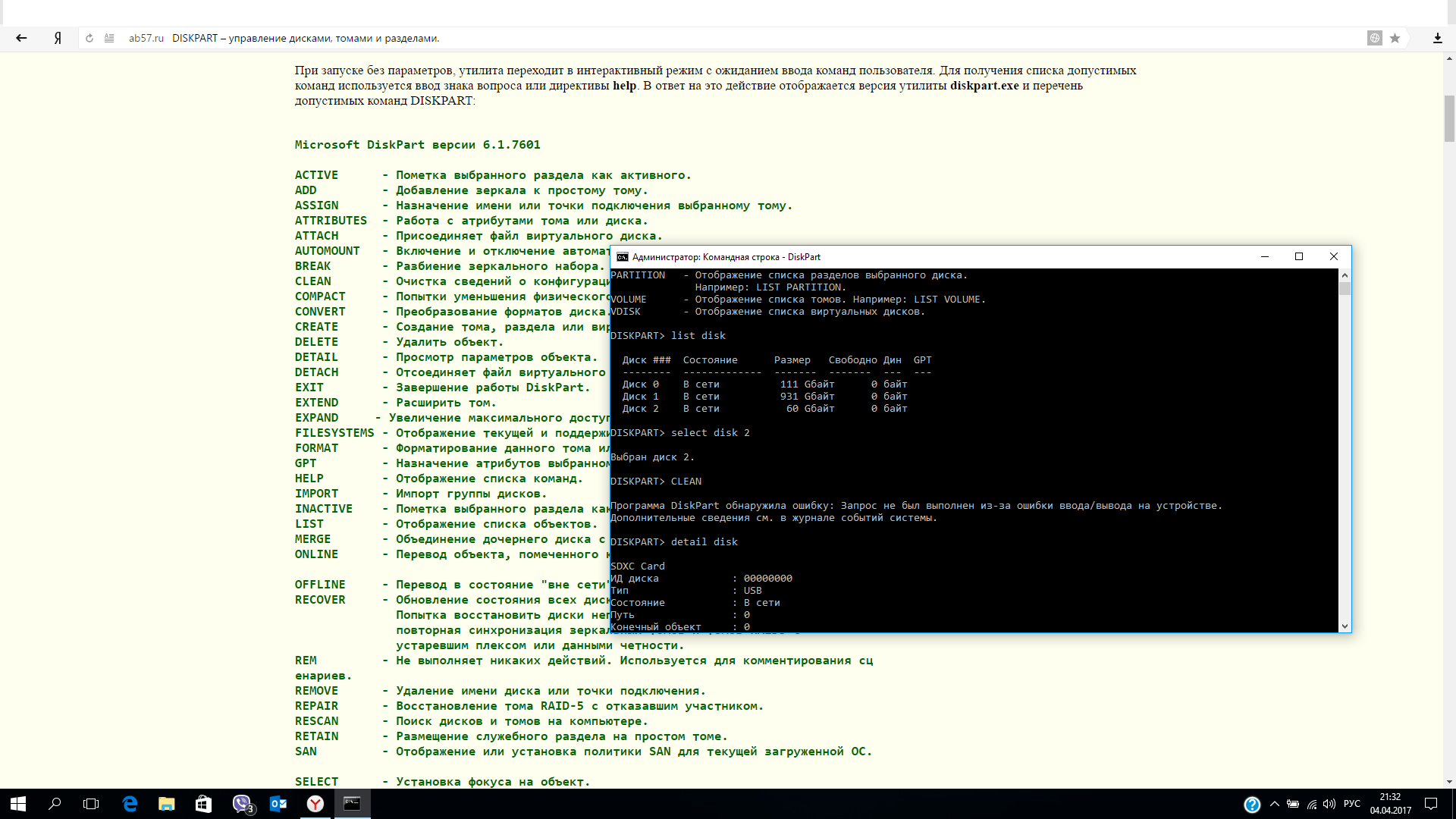Open volume control in system tray
This screenshot has width=1456, height=819.
click(x=1329, y=804)
